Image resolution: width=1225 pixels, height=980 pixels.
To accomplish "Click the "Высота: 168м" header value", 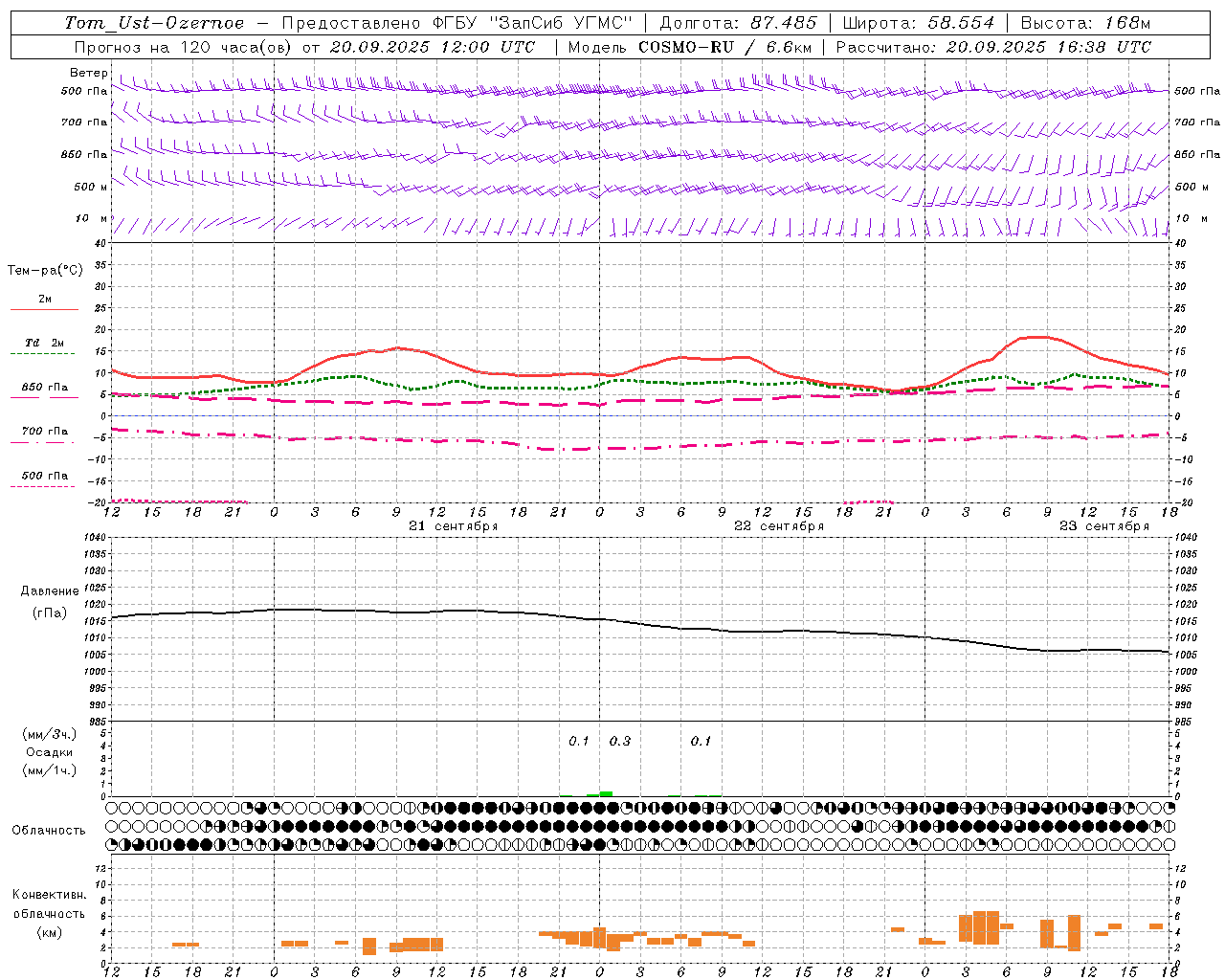I will [x=1085, y=23].
